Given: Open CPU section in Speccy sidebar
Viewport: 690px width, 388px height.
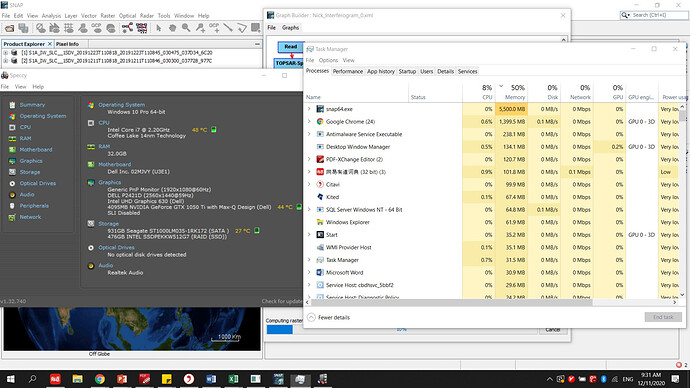Looking at the screenshot, I should 25,127.
